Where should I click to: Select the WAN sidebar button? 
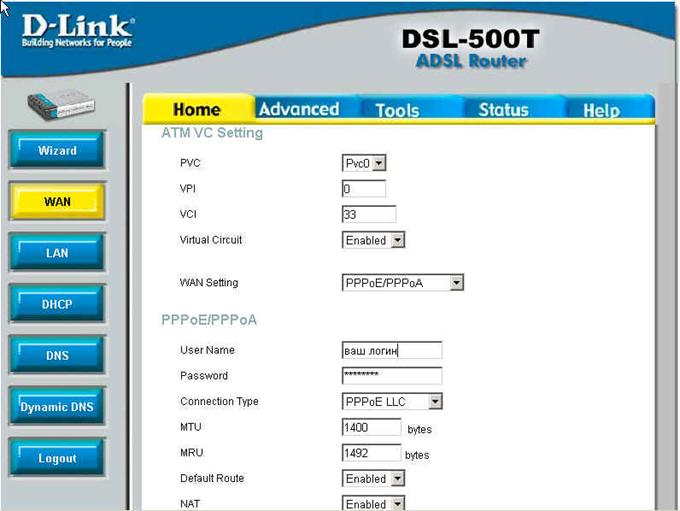point(57,201)
